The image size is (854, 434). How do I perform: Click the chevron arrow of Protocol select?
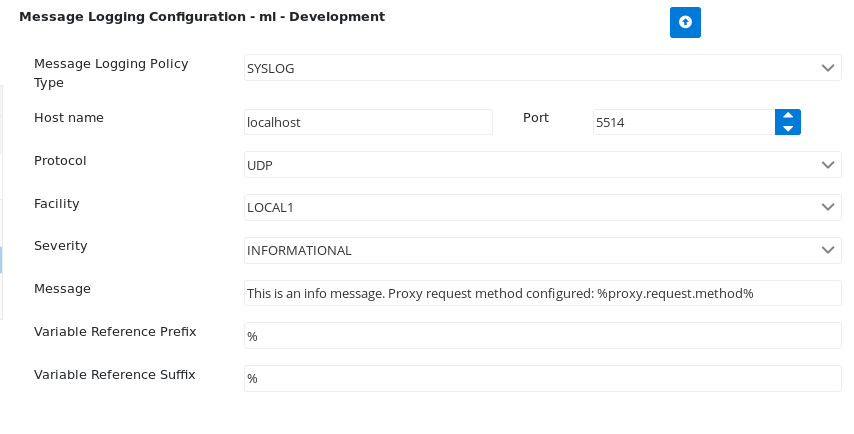point(828,165)
